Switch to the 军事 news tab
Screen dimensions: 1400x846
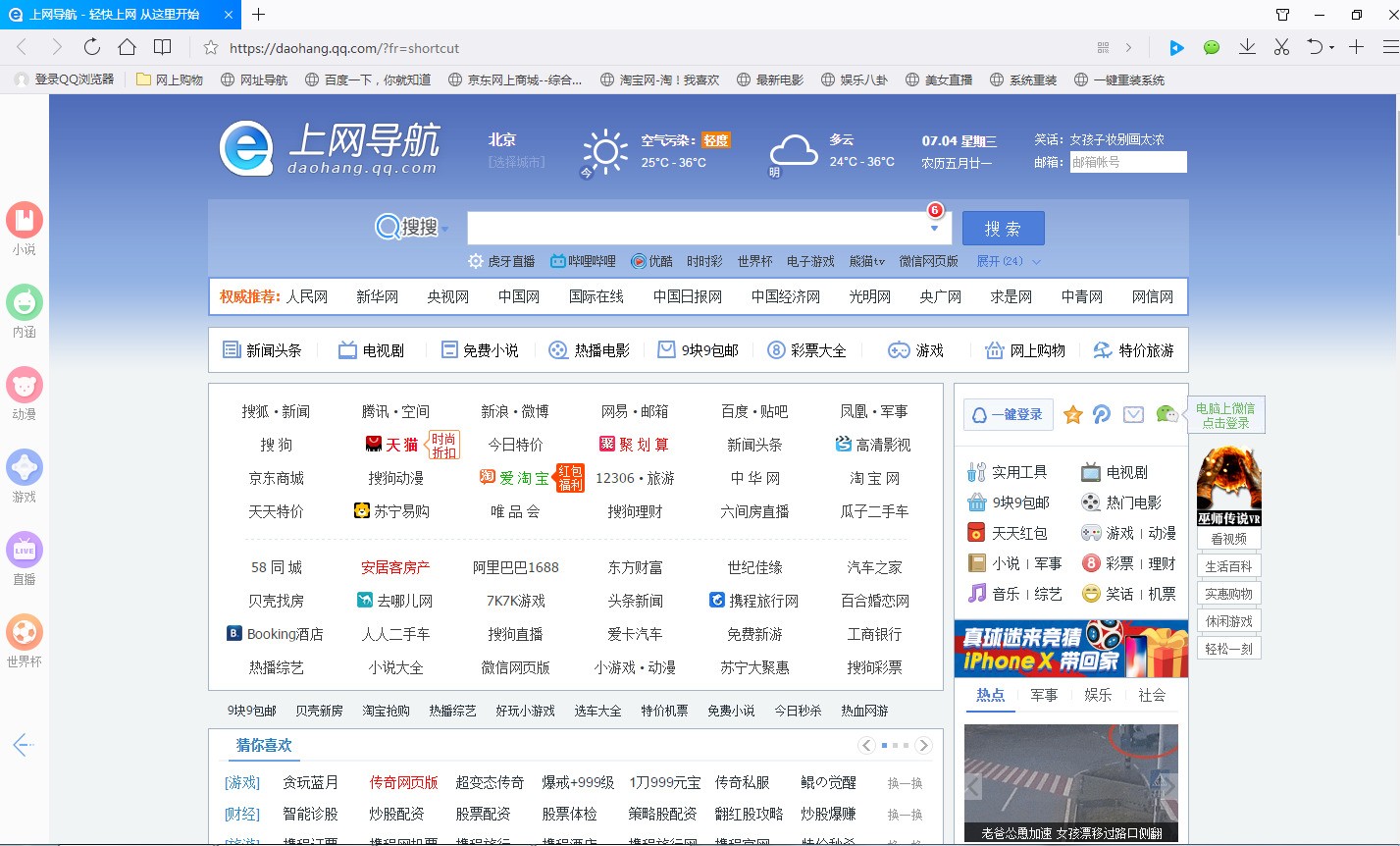[1044, 695]
